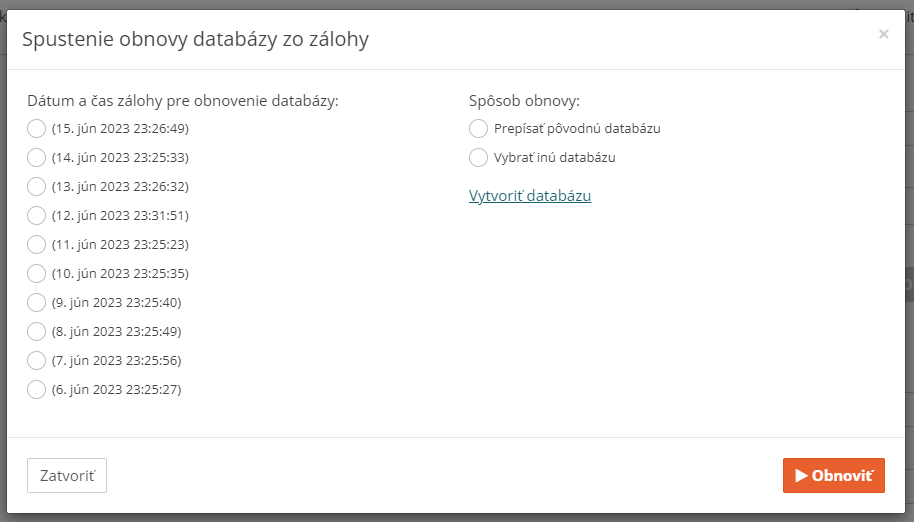Click the Prepísať pôvodnú databázu label text
This screenshot has width=914, height=522.
tap(577, 128)
